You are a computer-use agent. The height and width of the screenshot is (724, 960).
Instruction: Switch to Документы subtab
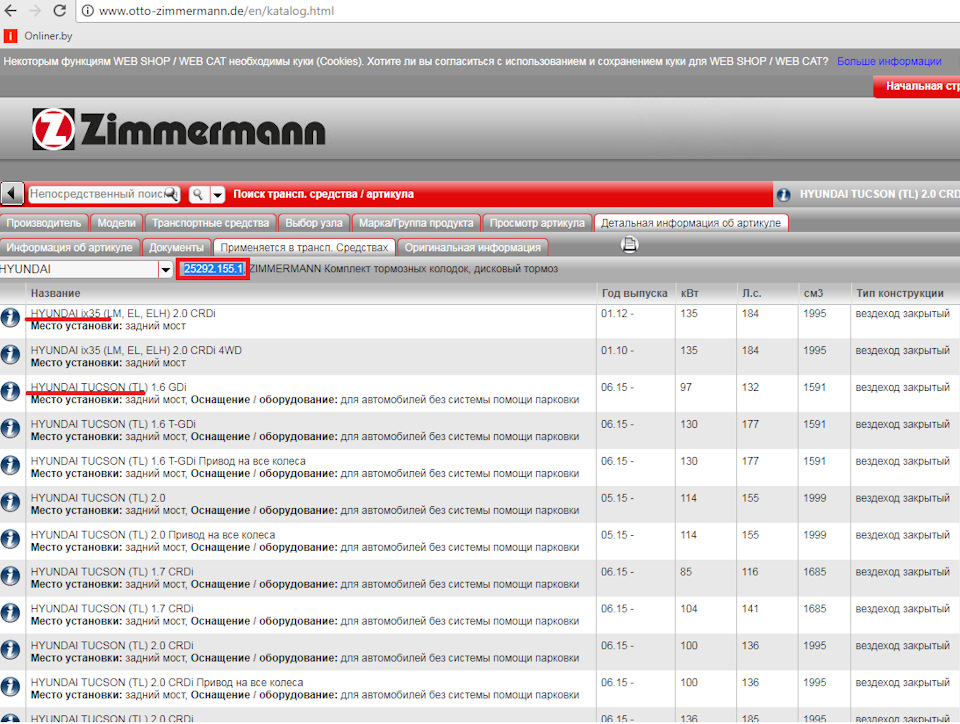point(176,247)
